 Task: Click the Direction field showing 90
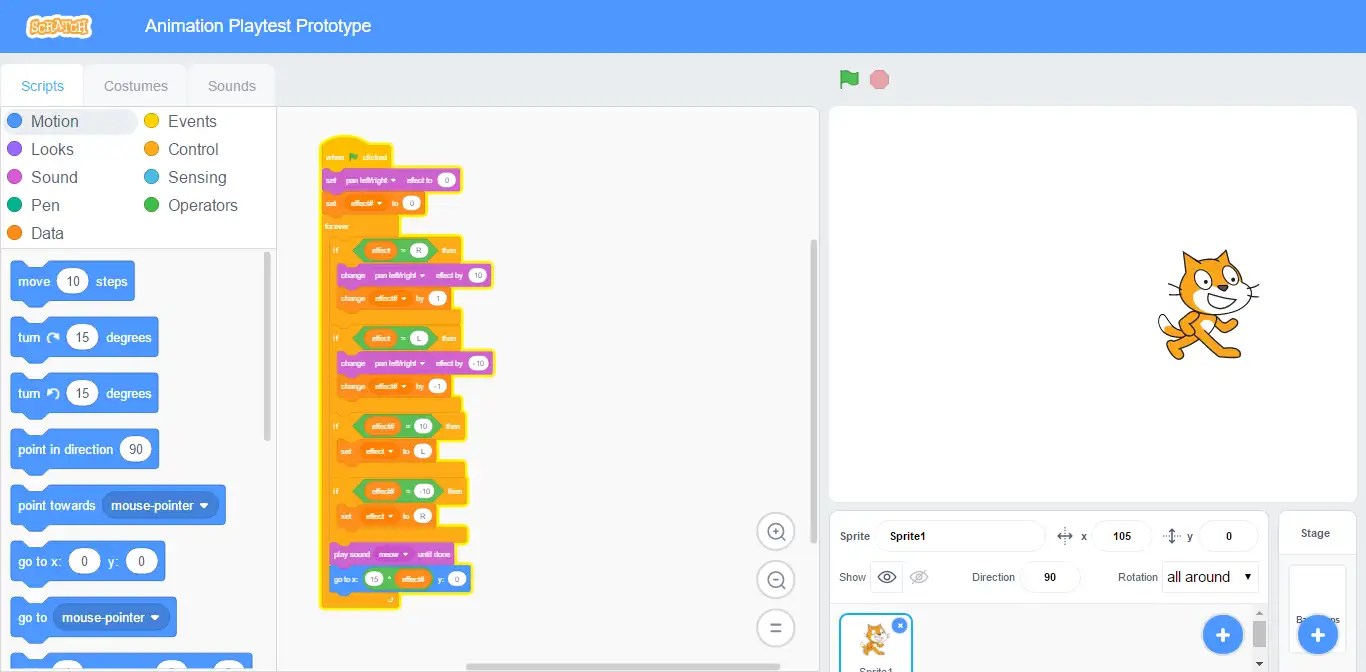point(1050,577)
